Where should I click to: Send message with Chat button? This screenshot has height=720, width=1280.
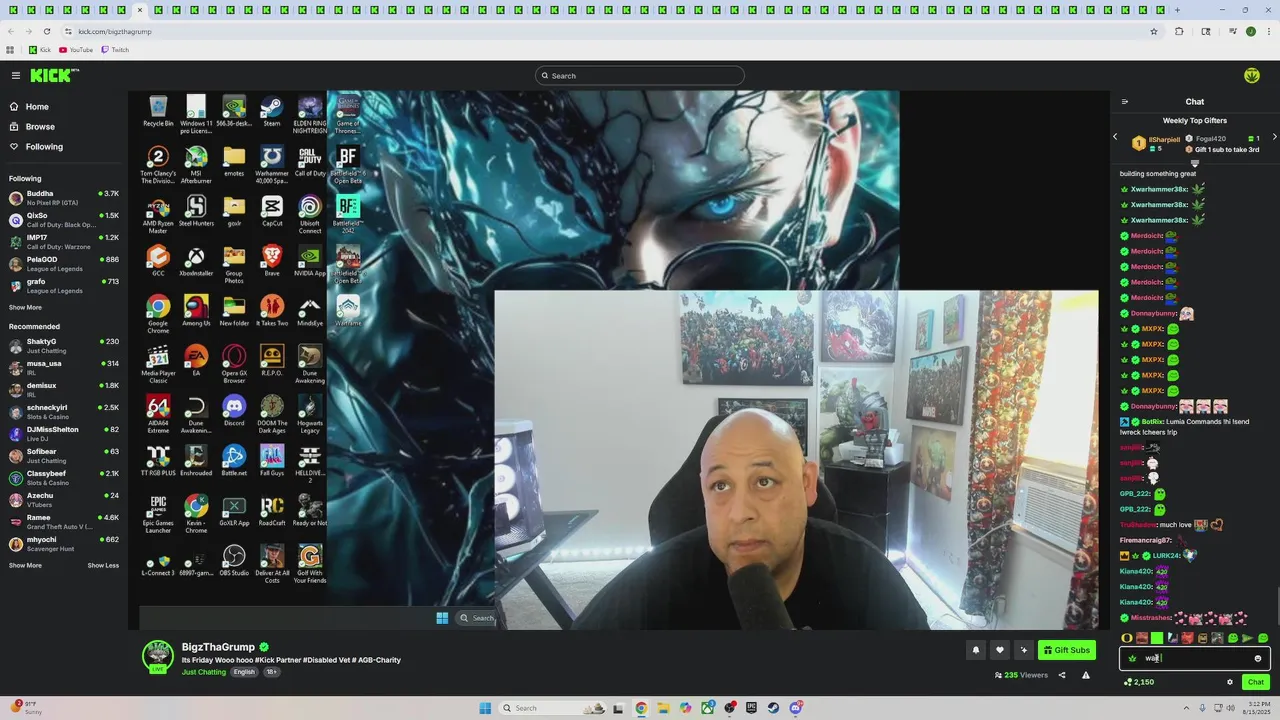[1256, 682]
